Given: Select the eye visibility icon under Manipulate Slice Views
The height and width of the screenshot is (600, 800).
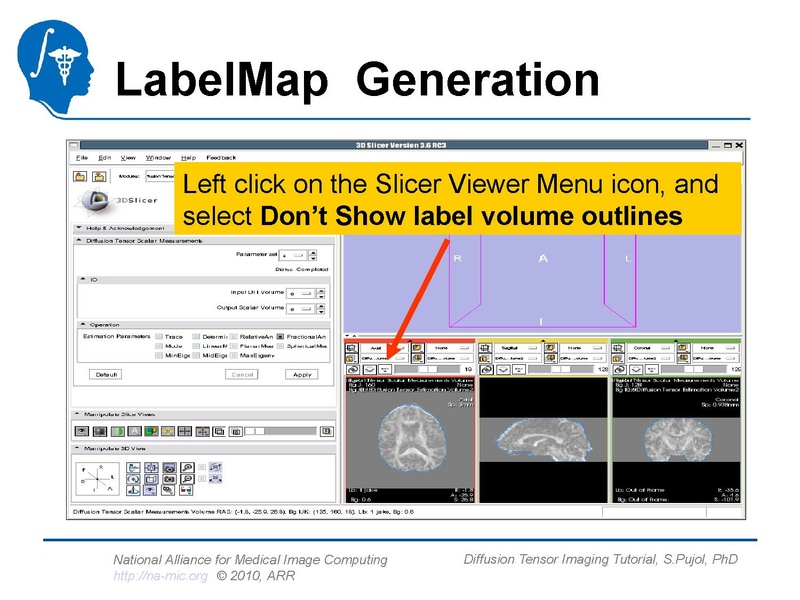Looking at the screenshot, I should pos(82,429).
